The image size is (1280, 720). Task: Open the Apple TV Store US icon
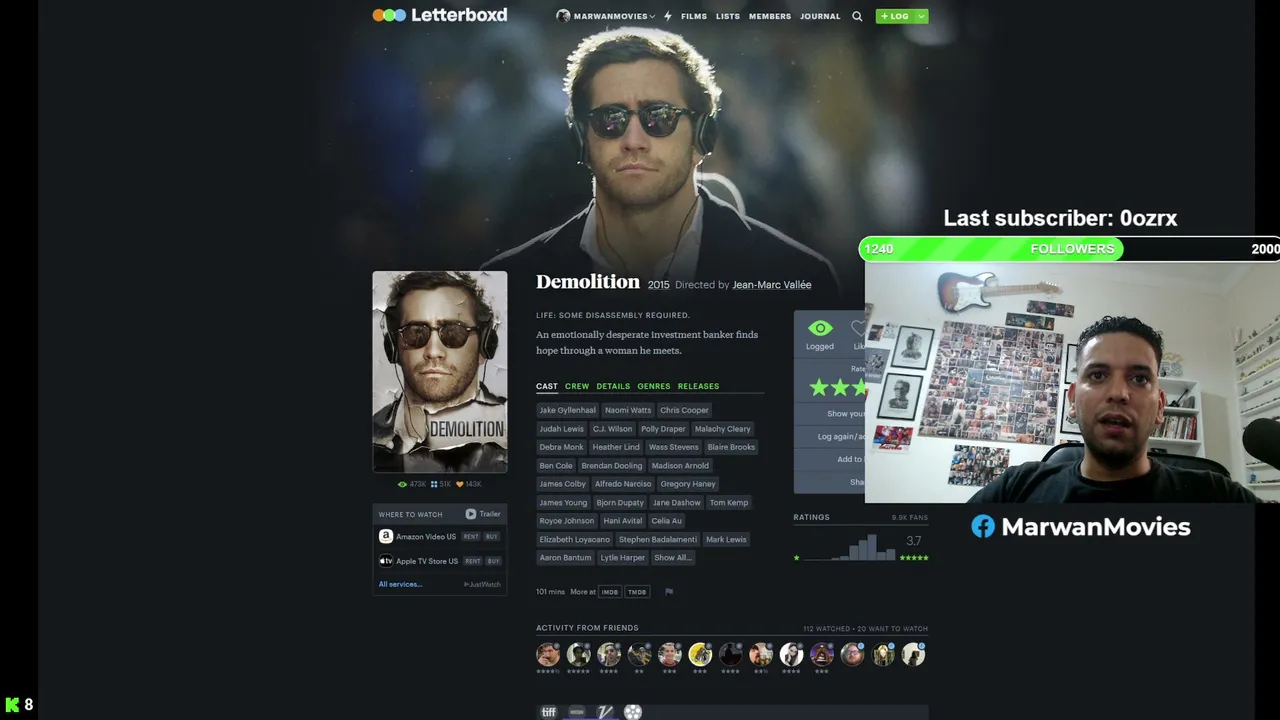(x=385, y=561)
